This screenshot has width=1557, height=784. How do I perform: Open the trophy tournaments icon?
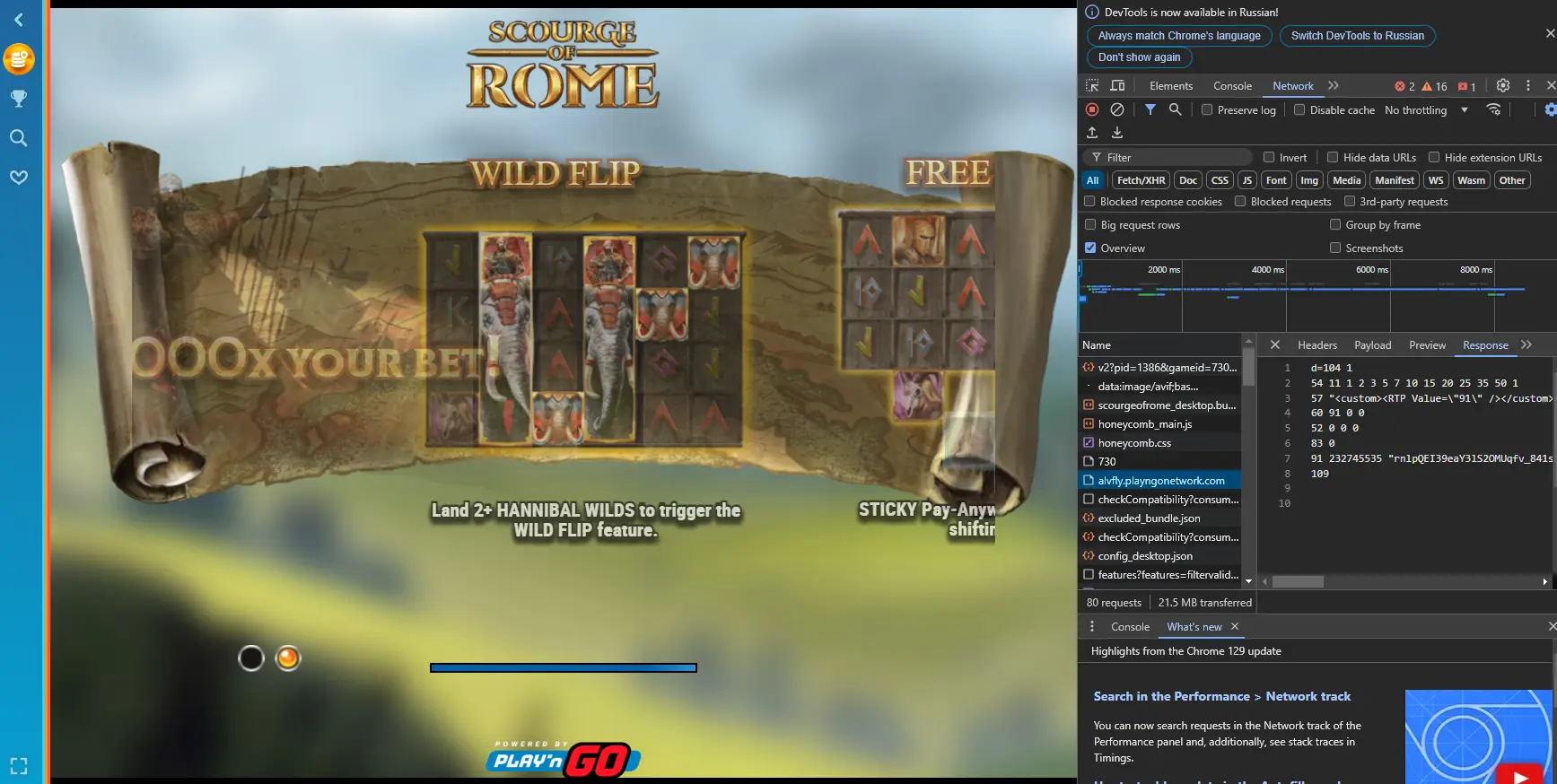coord(19,99)
